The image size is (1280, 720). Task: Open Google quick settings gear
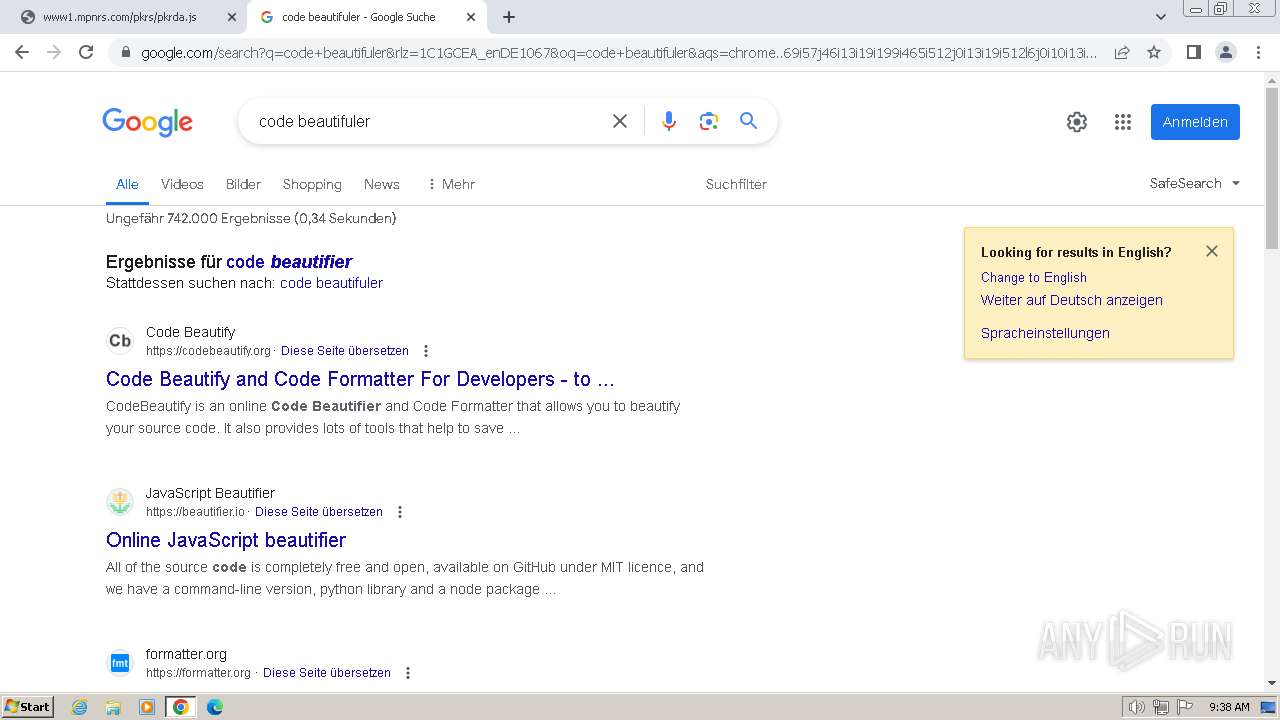pos(1077,122)
